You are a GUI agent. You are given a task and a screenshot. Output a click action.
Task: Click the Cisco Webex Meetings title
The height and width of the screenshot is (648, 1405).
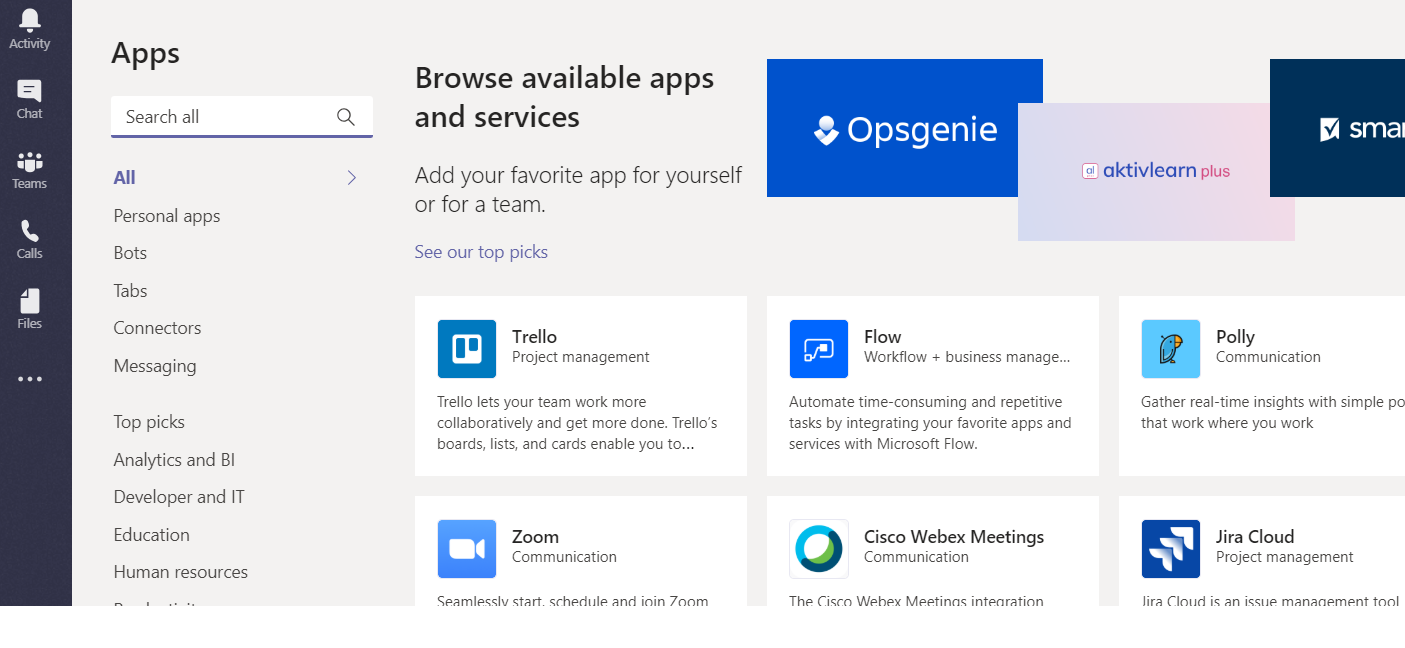coord(954,537)
